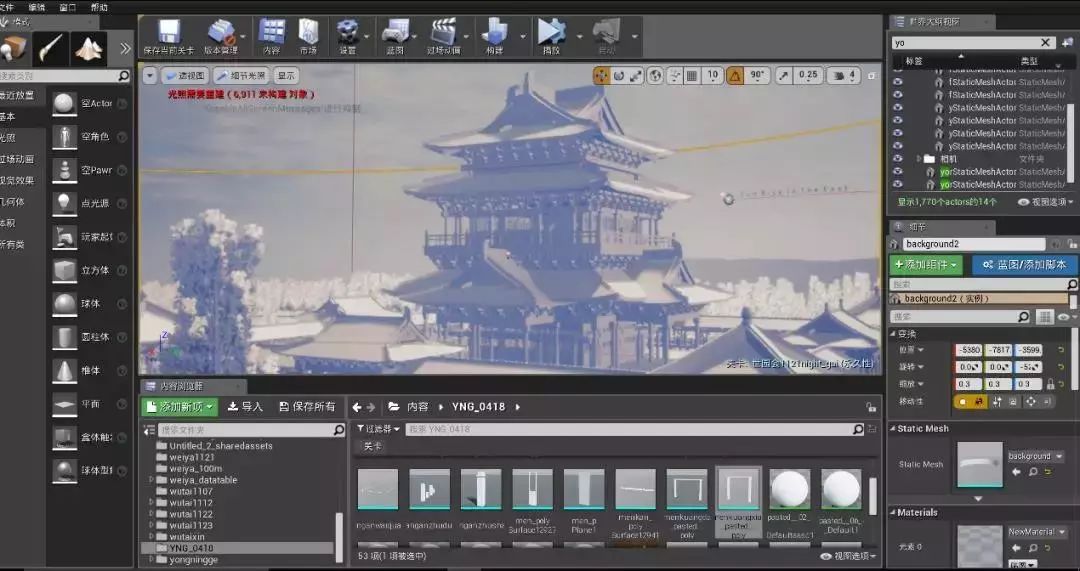Click the NewMaterial material preview swatch
The image size is (1080, 571).
pyautogui.click(x=979, y=545)
